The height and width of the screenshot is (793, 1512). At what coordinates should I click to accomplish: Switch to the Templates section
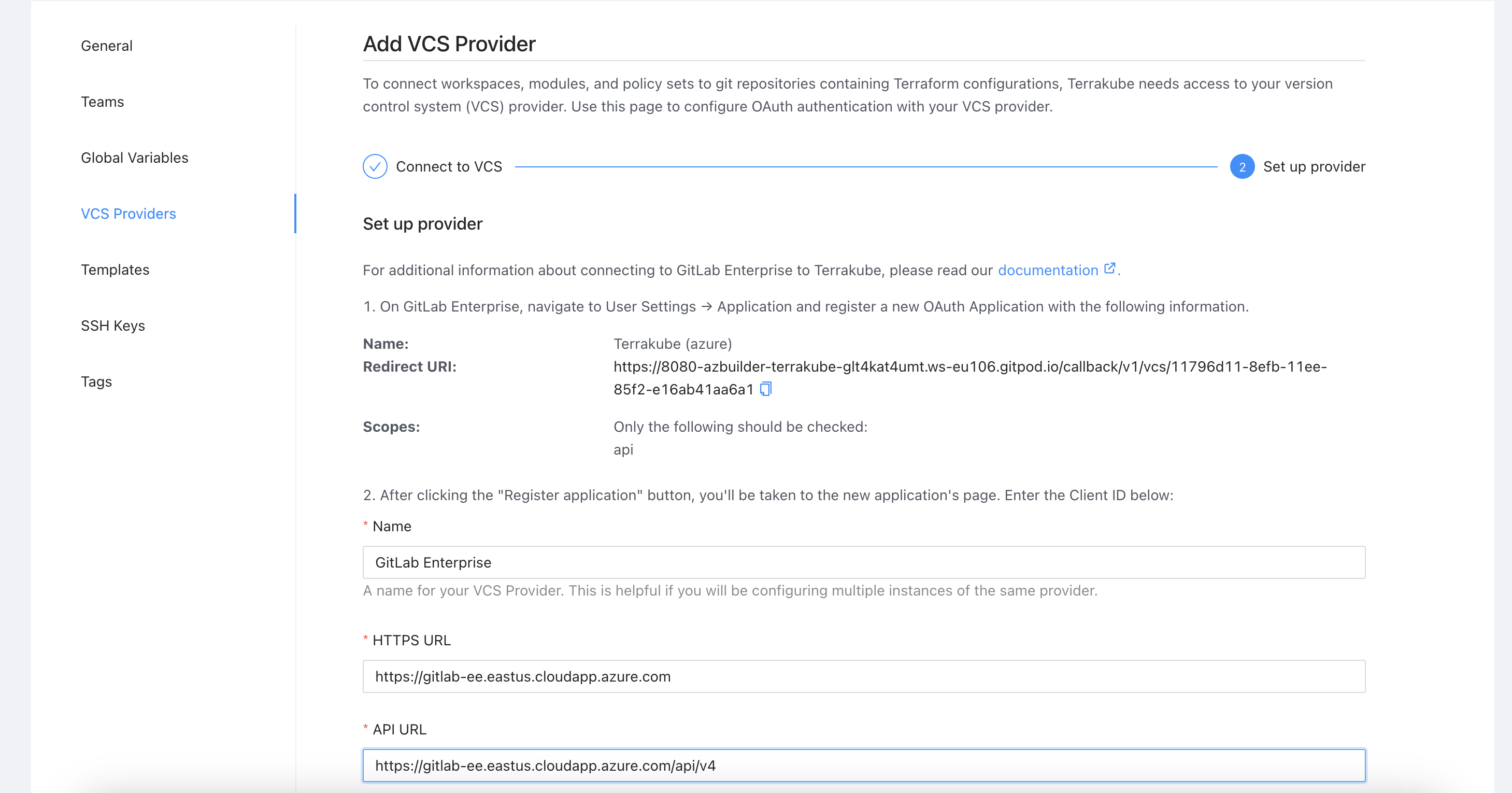point(115,270)
